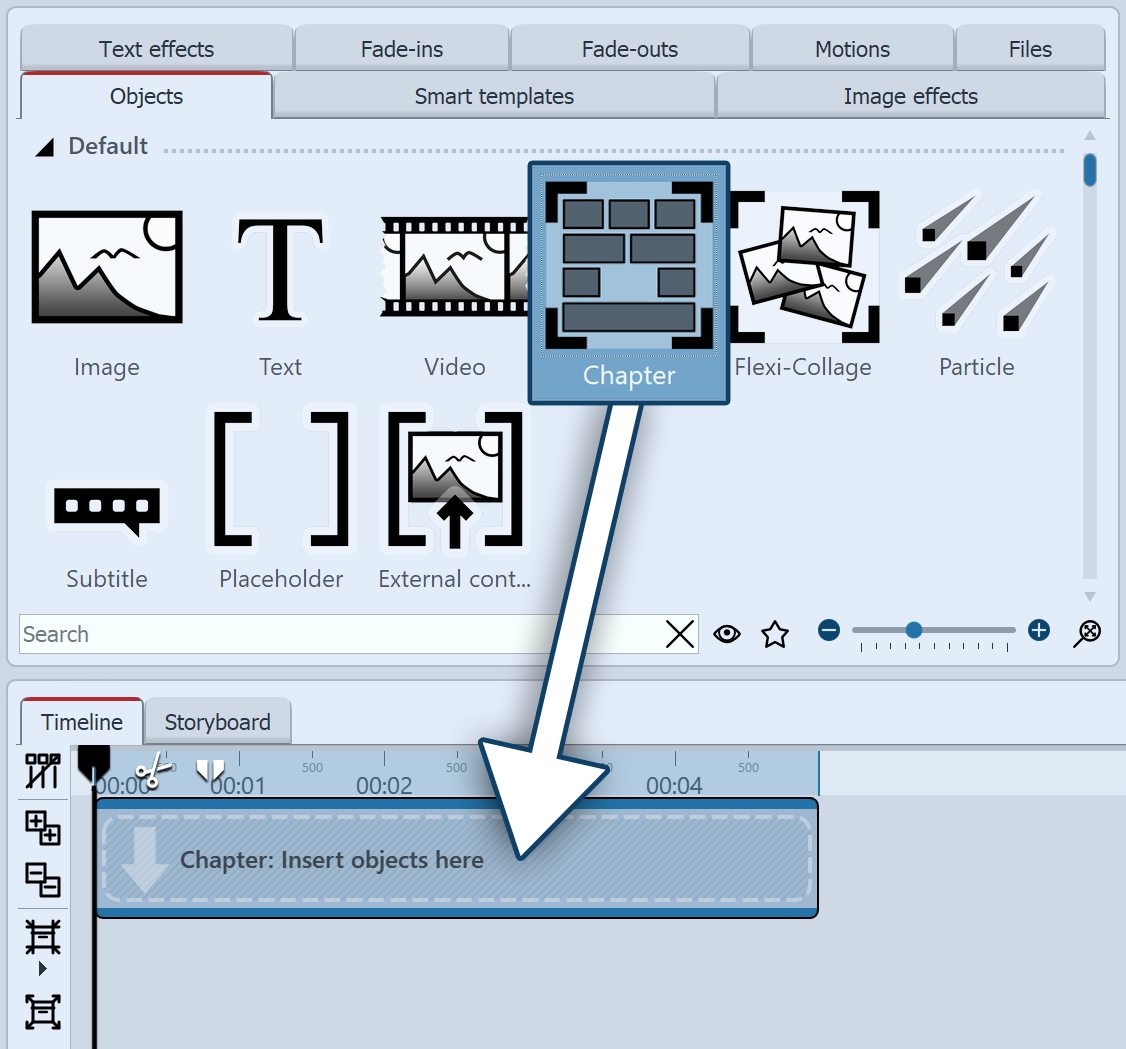Click the plus zoom-in button

(1039, 630)
